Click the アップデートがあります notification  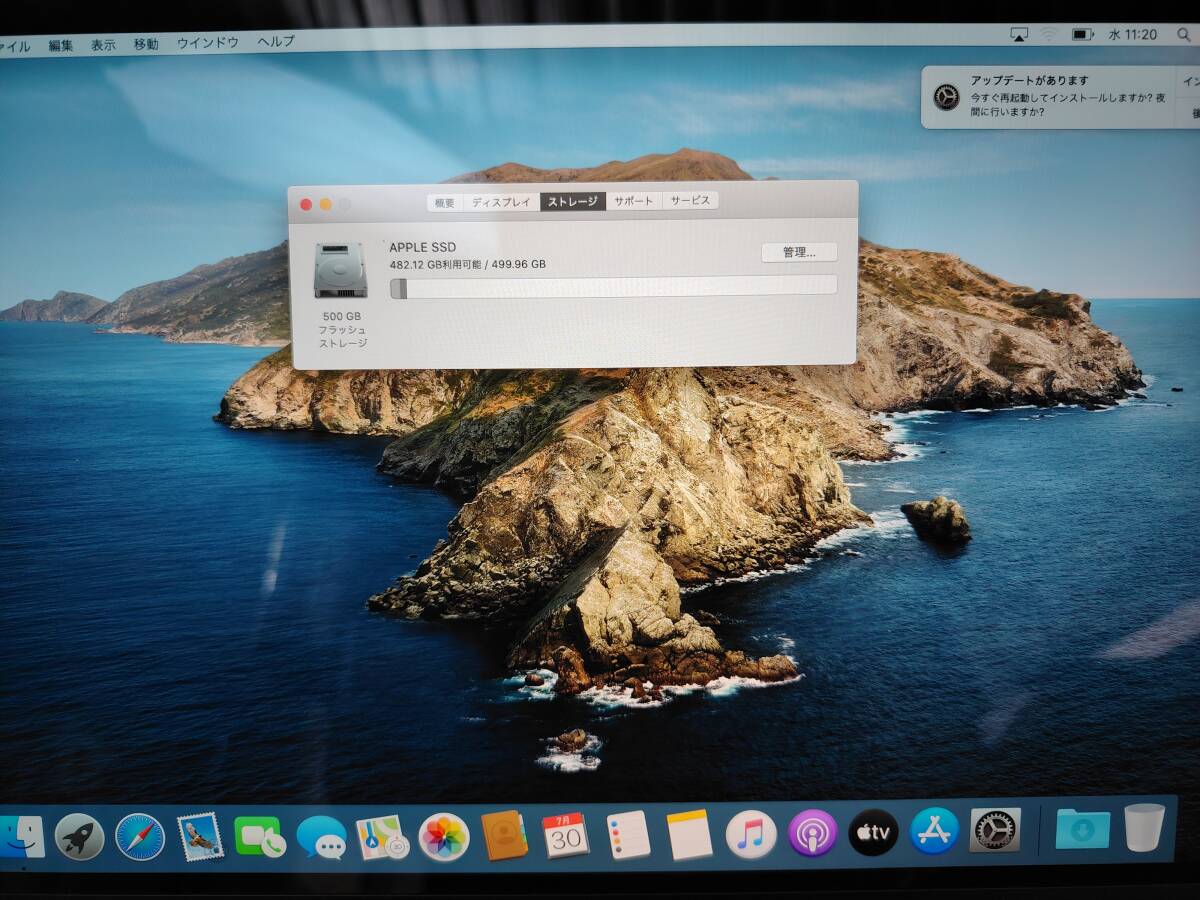coord(1050,97)
